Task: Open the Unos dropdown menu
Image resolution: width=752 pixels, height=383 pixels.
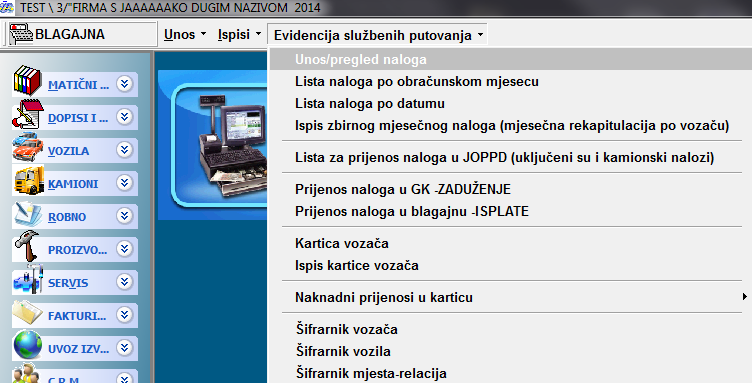Action: pyautogui.click(x=185, y=35)
